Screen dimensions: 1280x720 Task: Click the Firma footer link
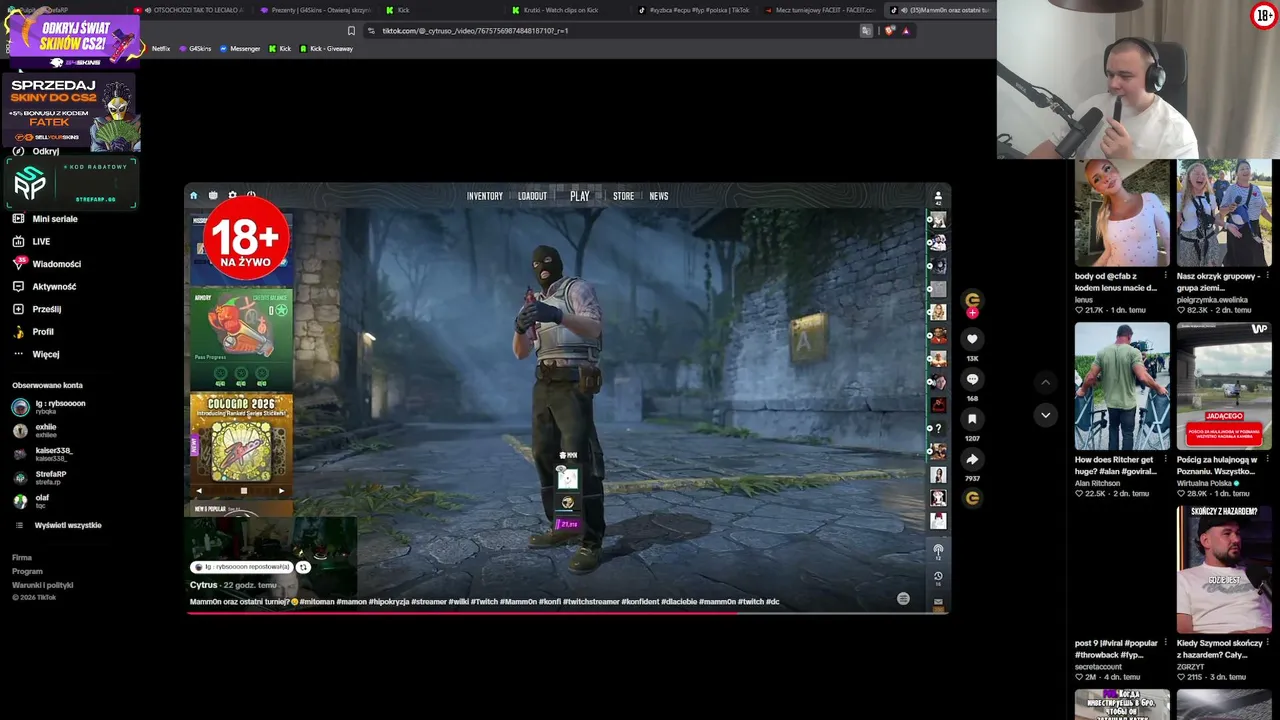tap(22, 557)
